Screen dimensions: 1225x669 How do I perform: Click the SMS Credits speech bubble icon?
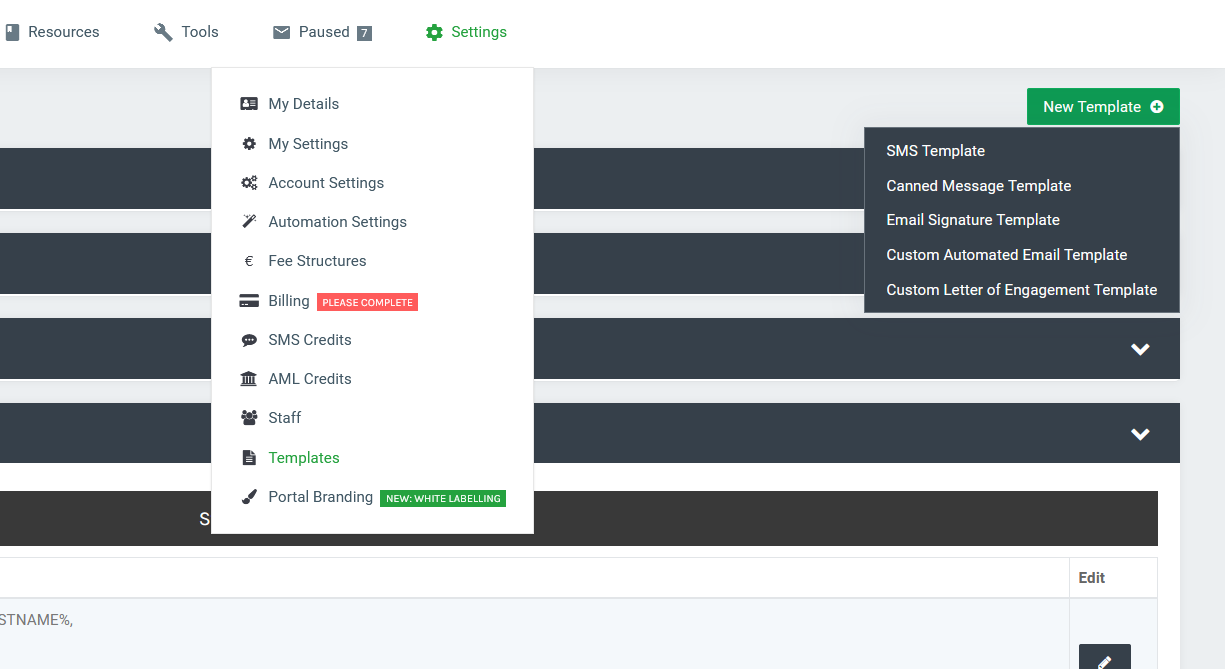tap(249, 340)
